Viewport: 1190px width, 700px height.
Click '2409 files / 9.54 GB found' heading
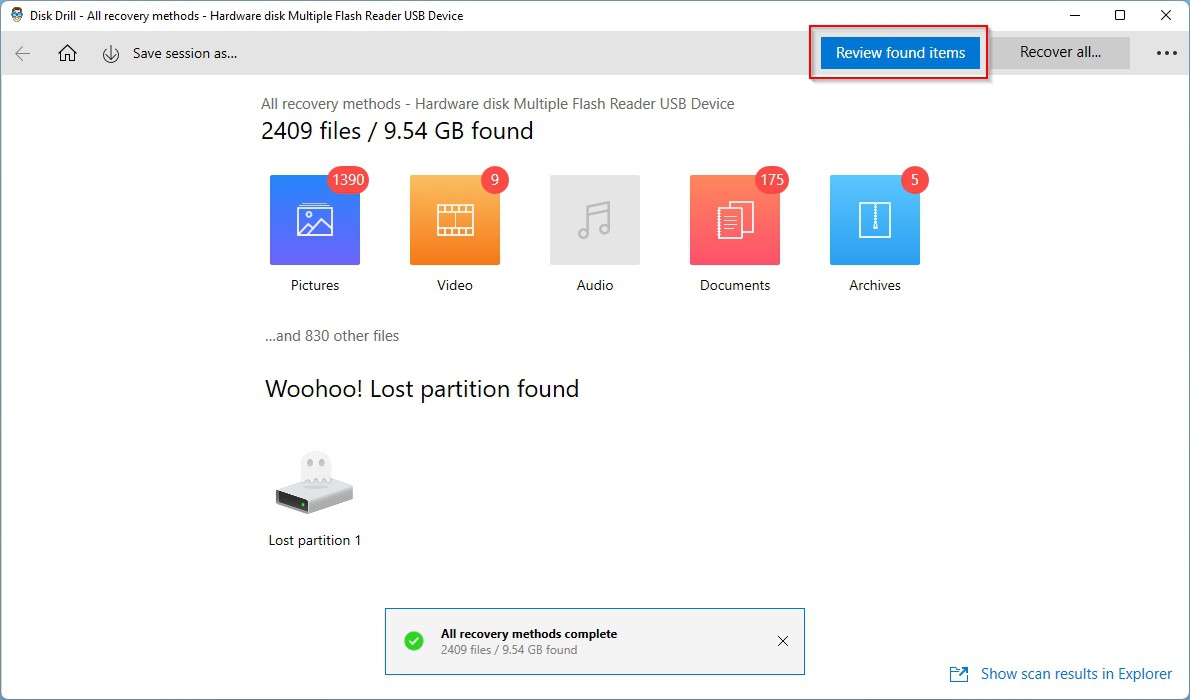pyautogui.click(x=397, y=131)
